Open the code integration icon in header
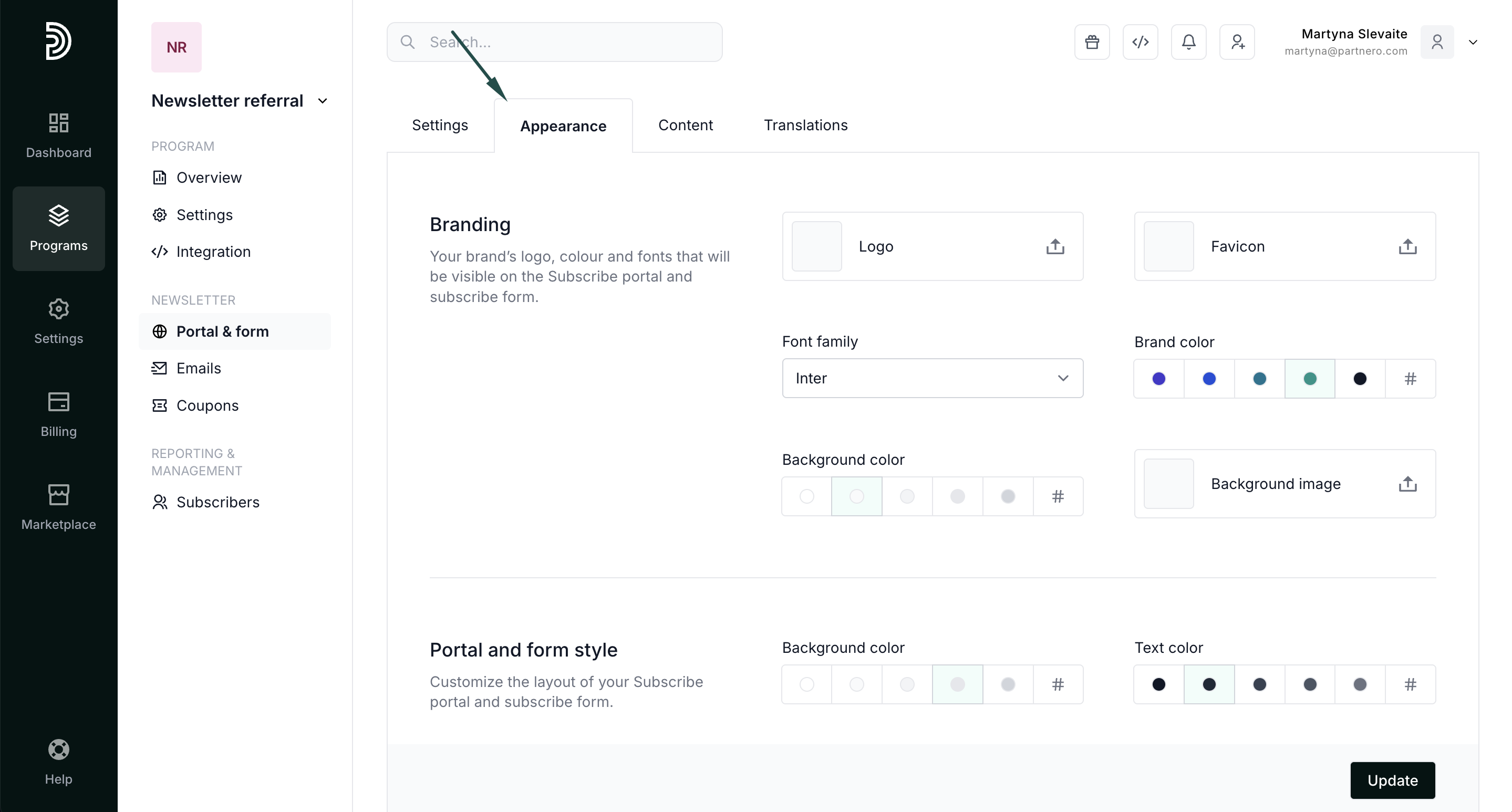1512x812 pixels. (1140, 42)
